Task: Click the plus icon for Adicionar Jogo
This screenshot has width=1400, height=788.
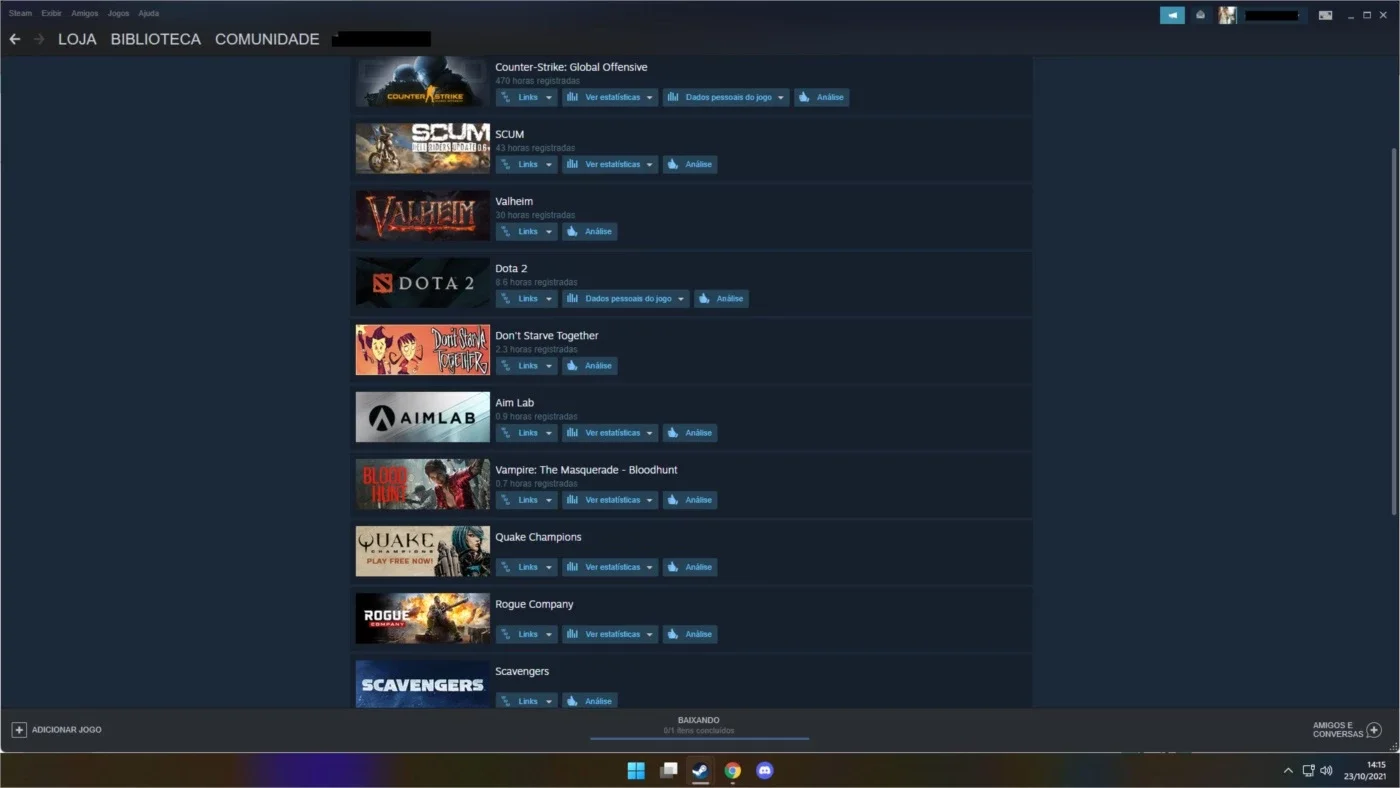Action: (19, 730)
